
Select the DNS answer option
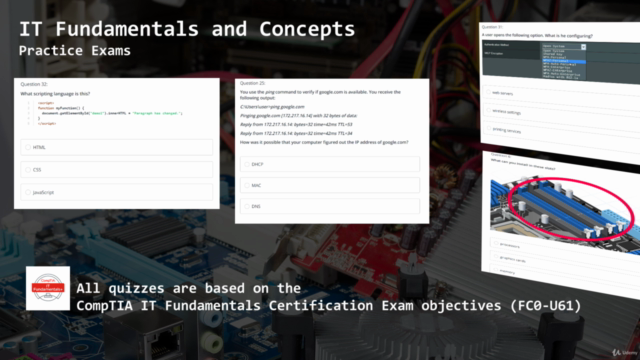[x=330, y=207]
